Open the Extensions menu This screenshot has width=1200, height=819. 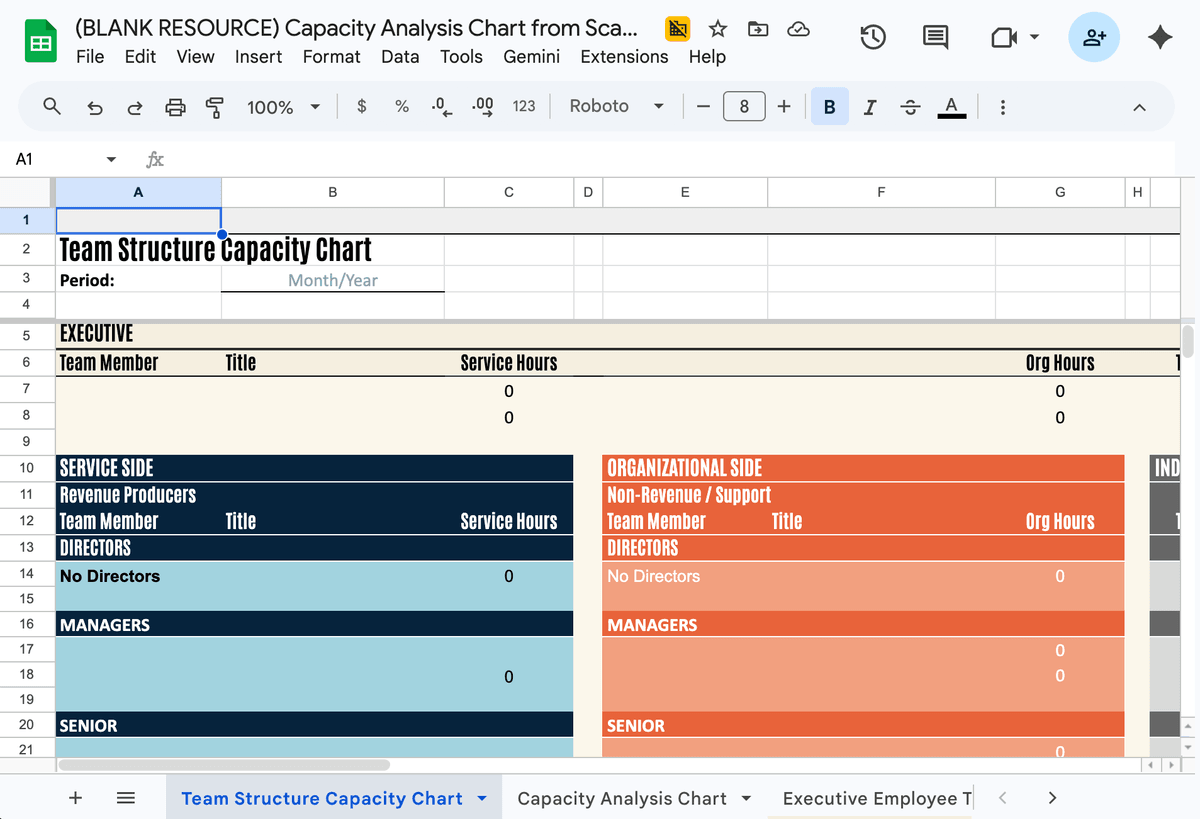624,57
